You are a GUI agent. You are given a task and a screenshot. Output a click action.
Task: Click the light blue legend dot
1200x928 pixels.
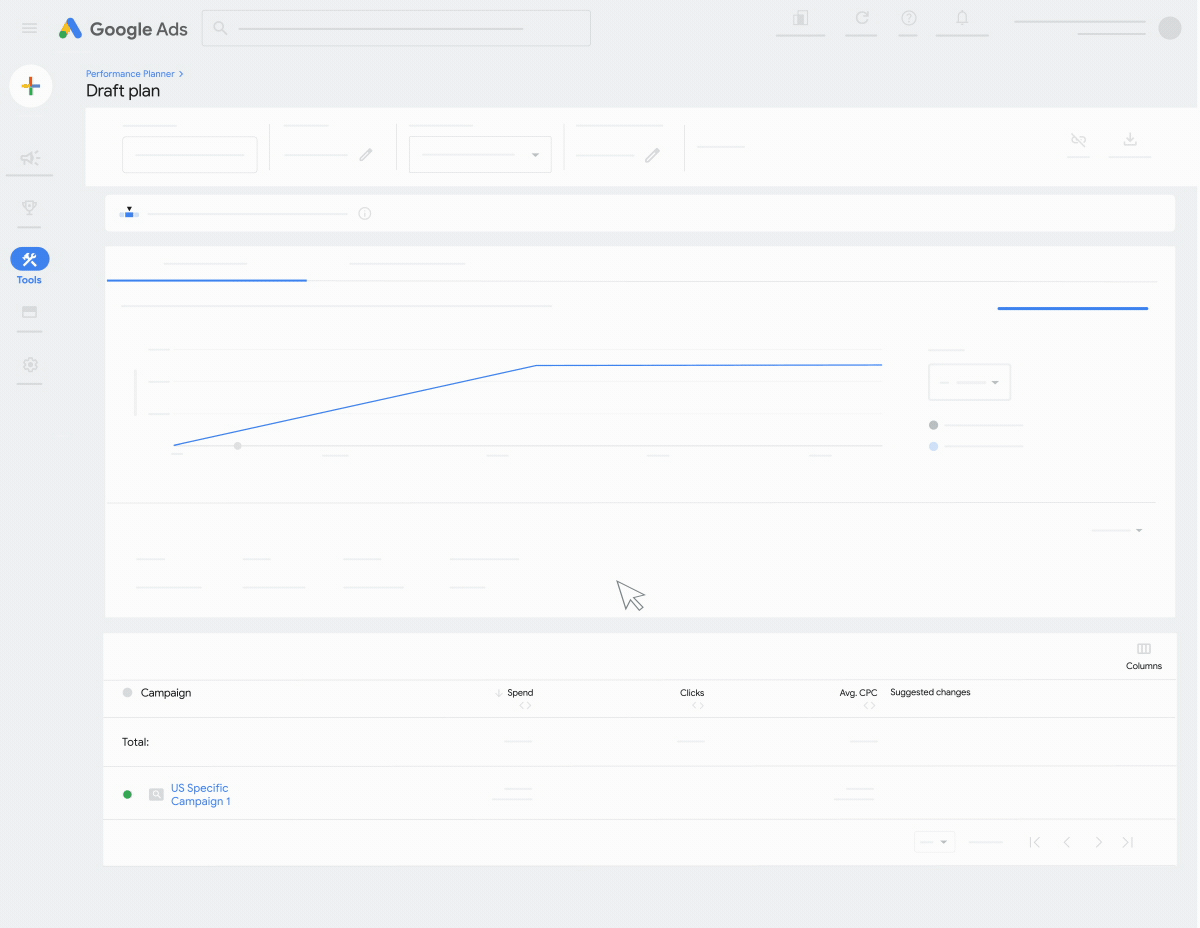(934, 447)
